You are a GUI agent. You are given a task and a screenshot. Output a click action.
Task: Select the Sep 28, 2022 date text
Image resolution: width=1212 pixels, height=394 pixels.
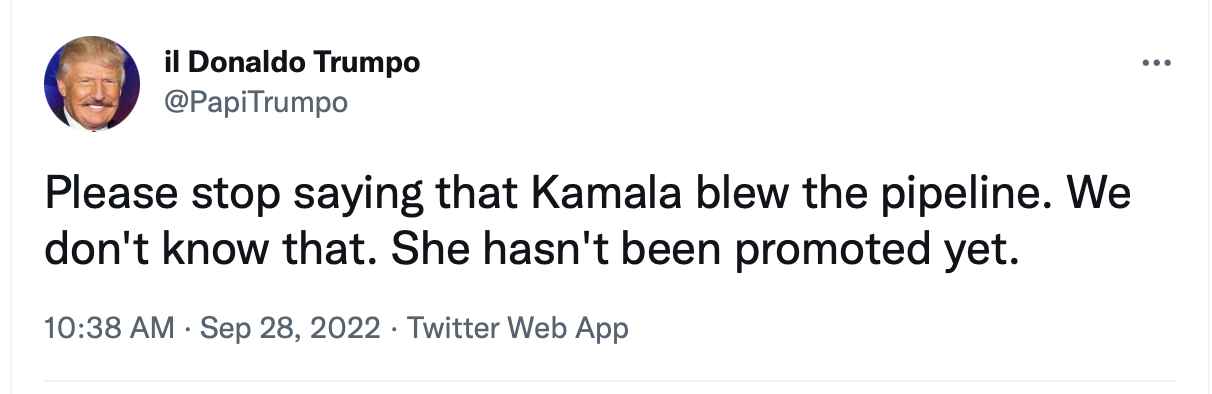tap(291, 327)
